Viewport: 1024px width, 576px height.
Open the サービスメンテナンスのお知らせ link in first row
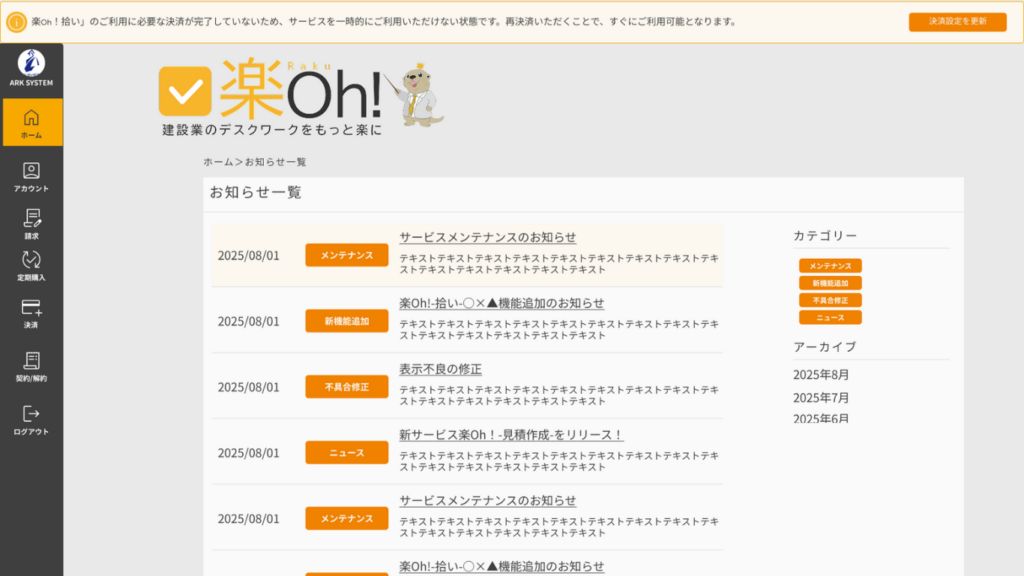(x=487, y=237)
